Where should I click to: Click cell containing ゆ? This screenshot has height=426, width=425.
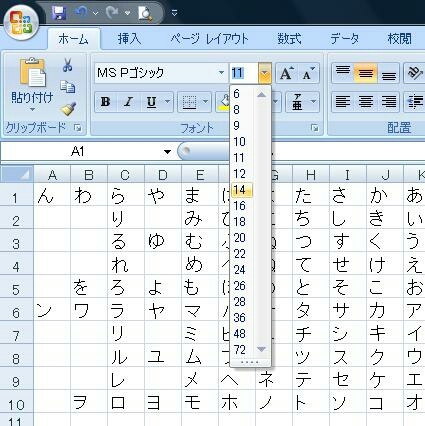163,240
